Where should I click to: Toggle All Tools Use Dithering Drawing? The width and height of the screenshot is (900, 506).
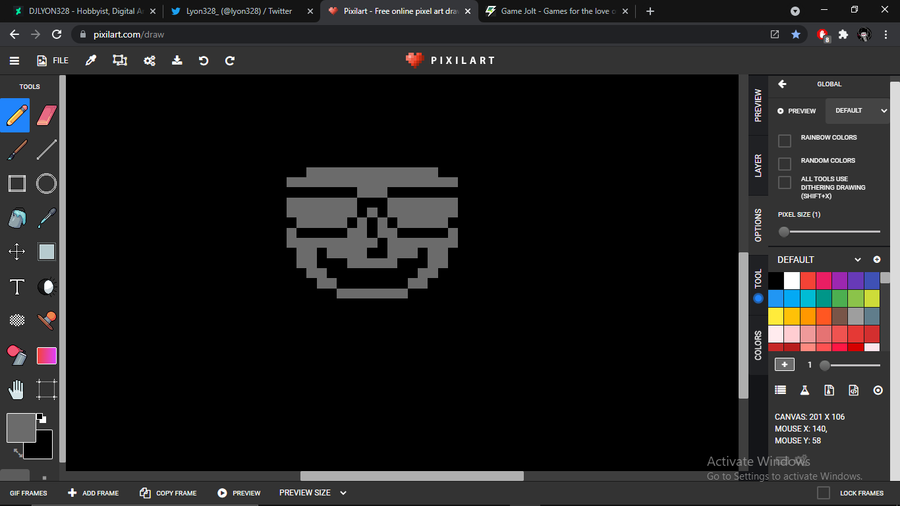coord(784,182)
